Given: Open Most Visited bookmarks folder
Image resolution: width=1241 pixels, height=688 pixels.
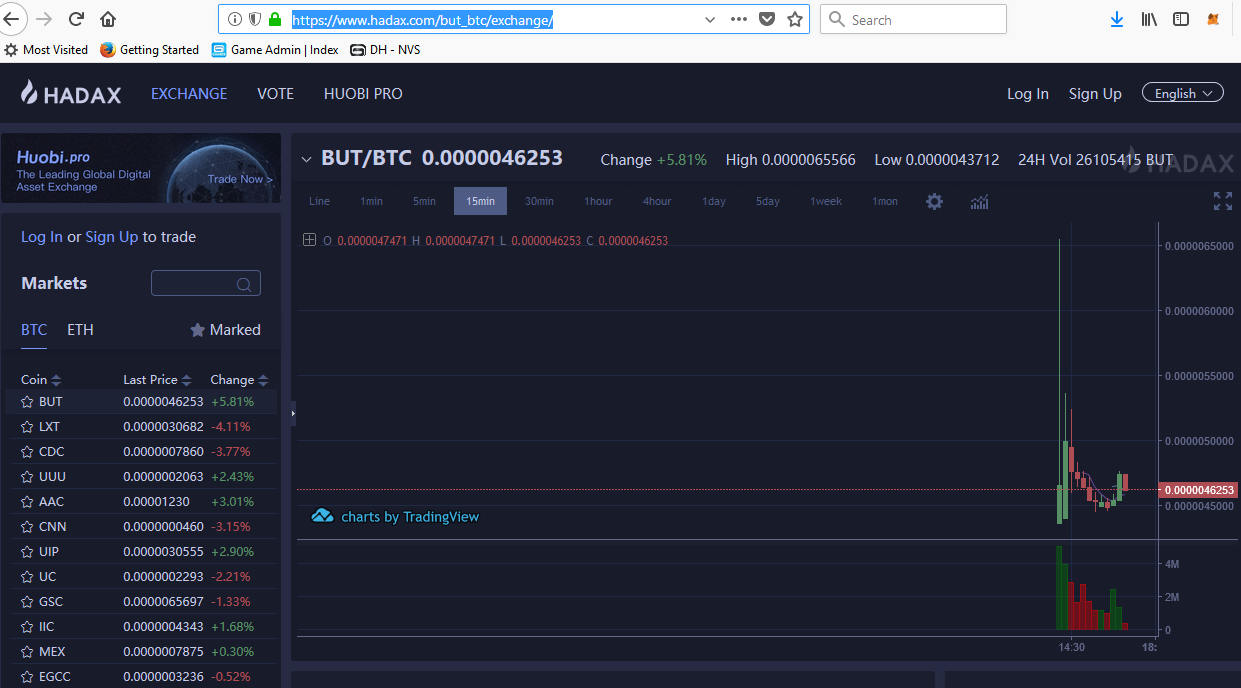Looking at the screenshot, I should 46,49.
